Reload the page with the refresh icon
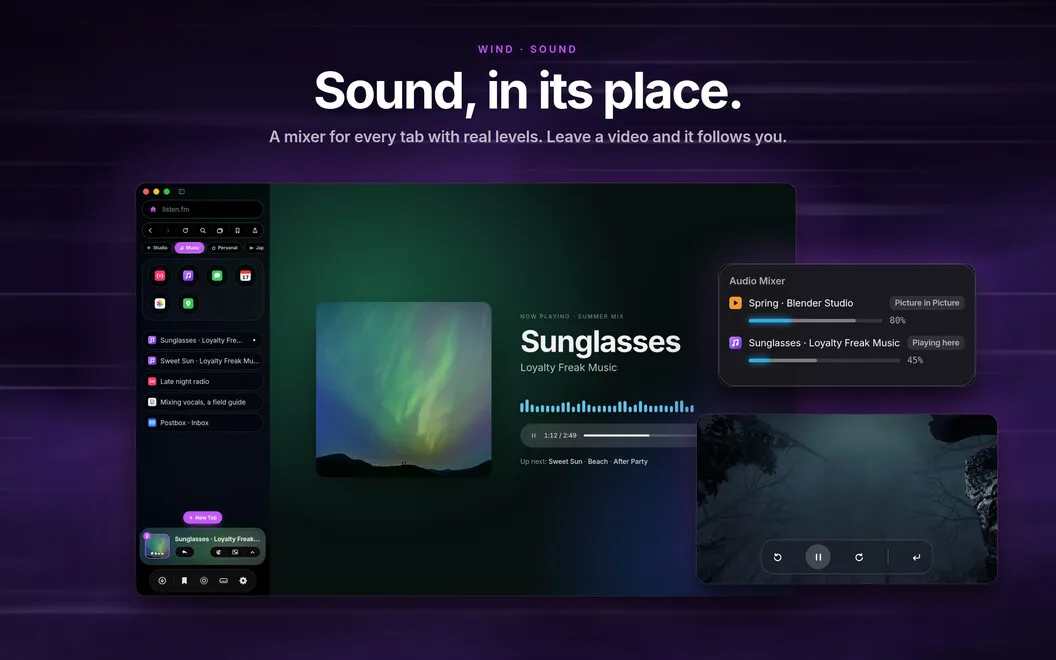1056x660 pixels. coord(185,230)
